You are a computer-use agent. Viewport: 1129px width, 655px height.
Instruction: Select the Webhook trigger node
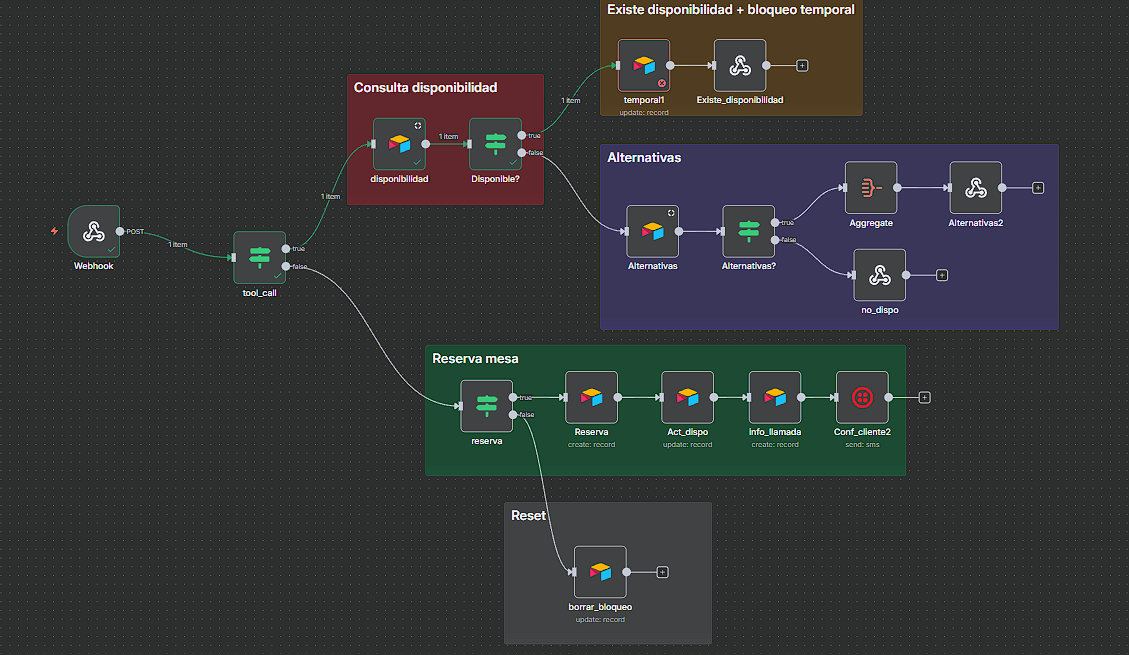pyautogui.click(x=93, y=232)
